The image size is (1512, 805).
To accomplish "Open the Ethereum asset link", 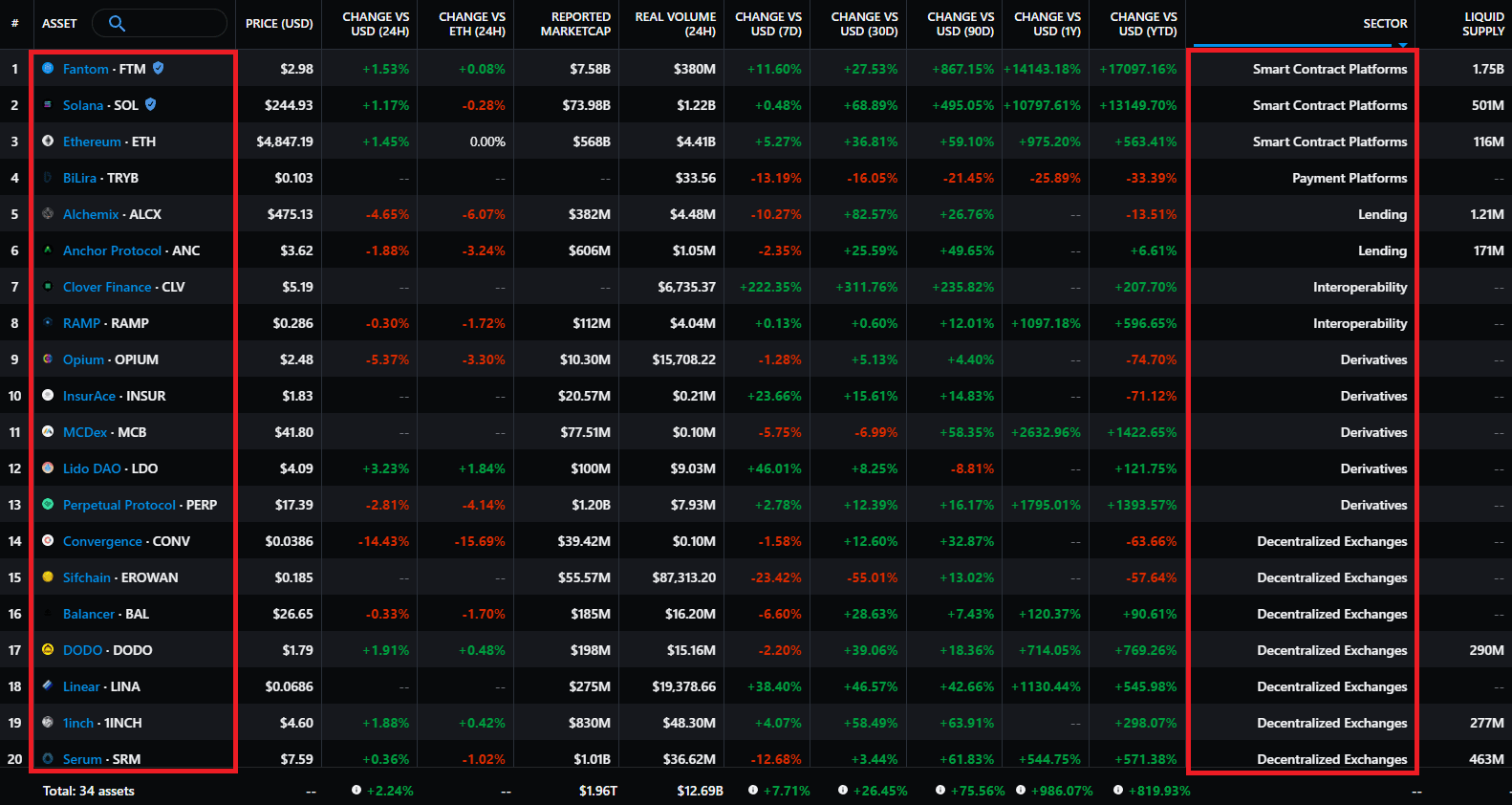I will (x=92, y=141).
